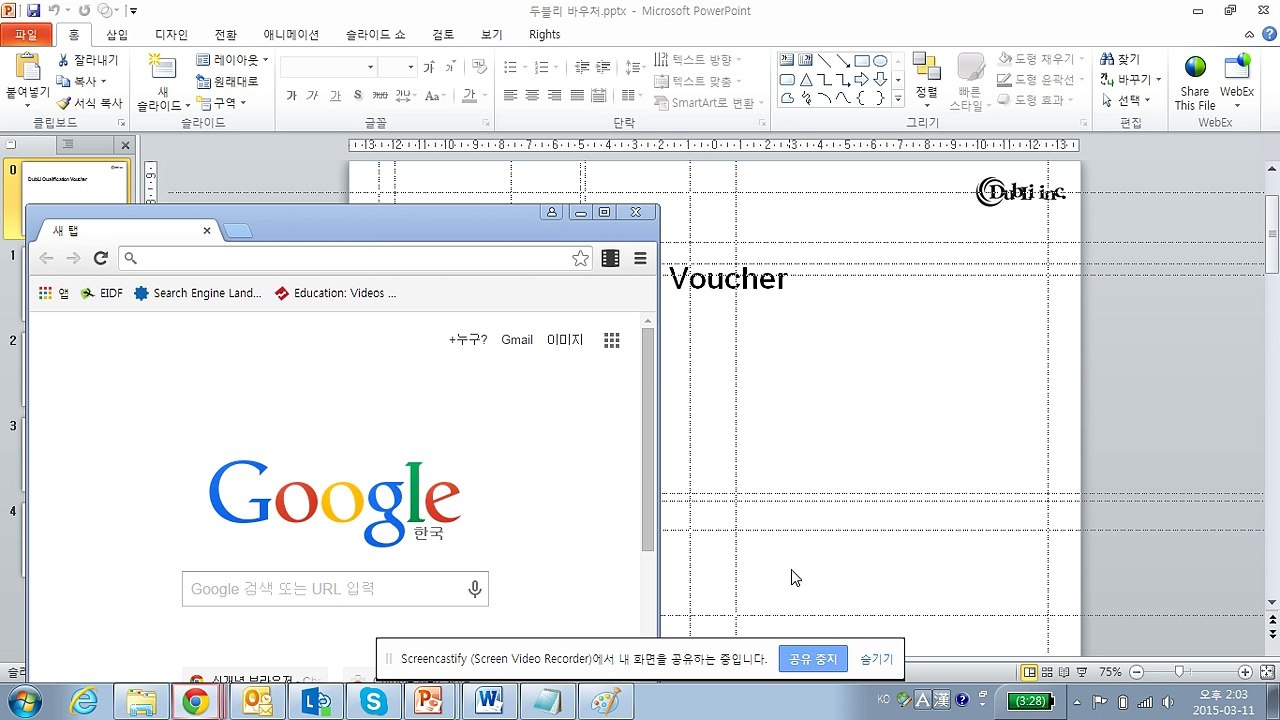Switch to the Rights tab

545,35
